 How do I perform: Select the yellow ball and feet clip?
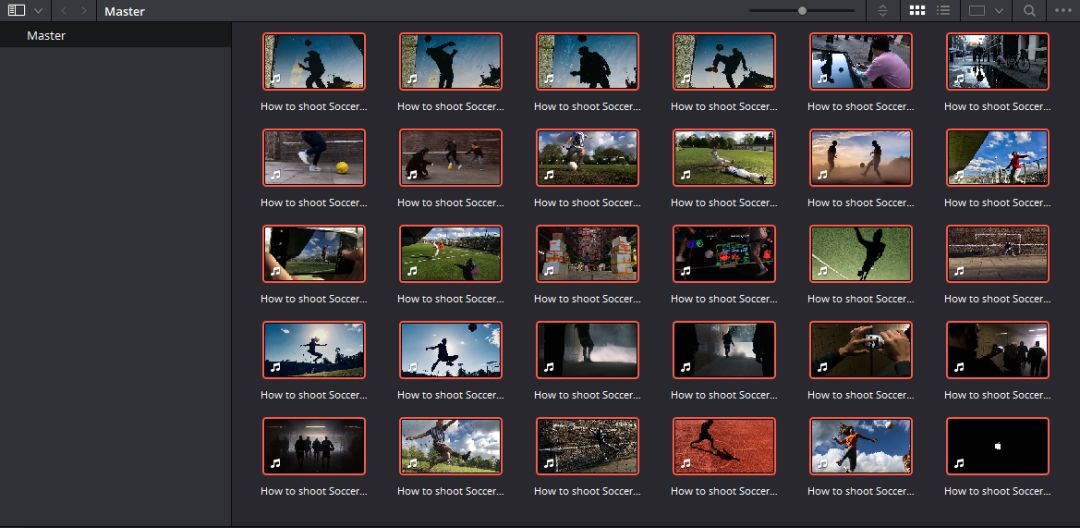(x=314, y=158)
